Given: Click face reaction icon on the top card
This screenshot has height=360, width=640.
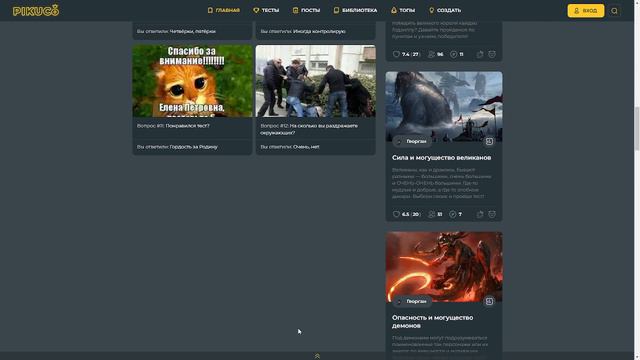Looking at the screenshot, I should (492, 54).
